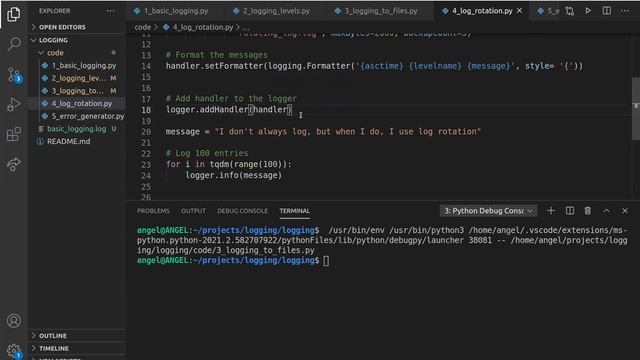Open the Search view in activity bar

point(13,44)
